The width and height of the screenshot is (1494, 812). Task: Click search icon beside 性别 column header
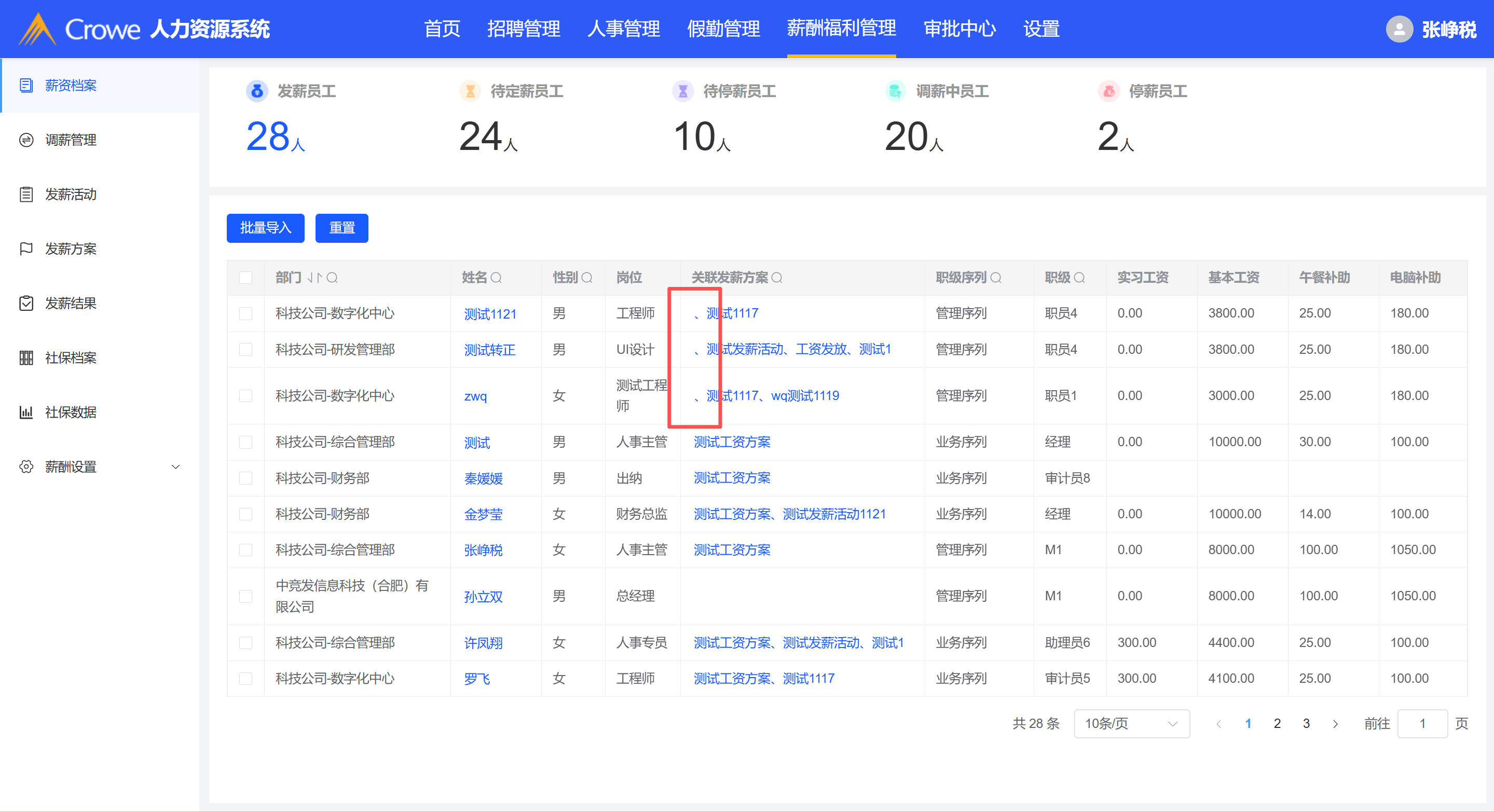587,278
